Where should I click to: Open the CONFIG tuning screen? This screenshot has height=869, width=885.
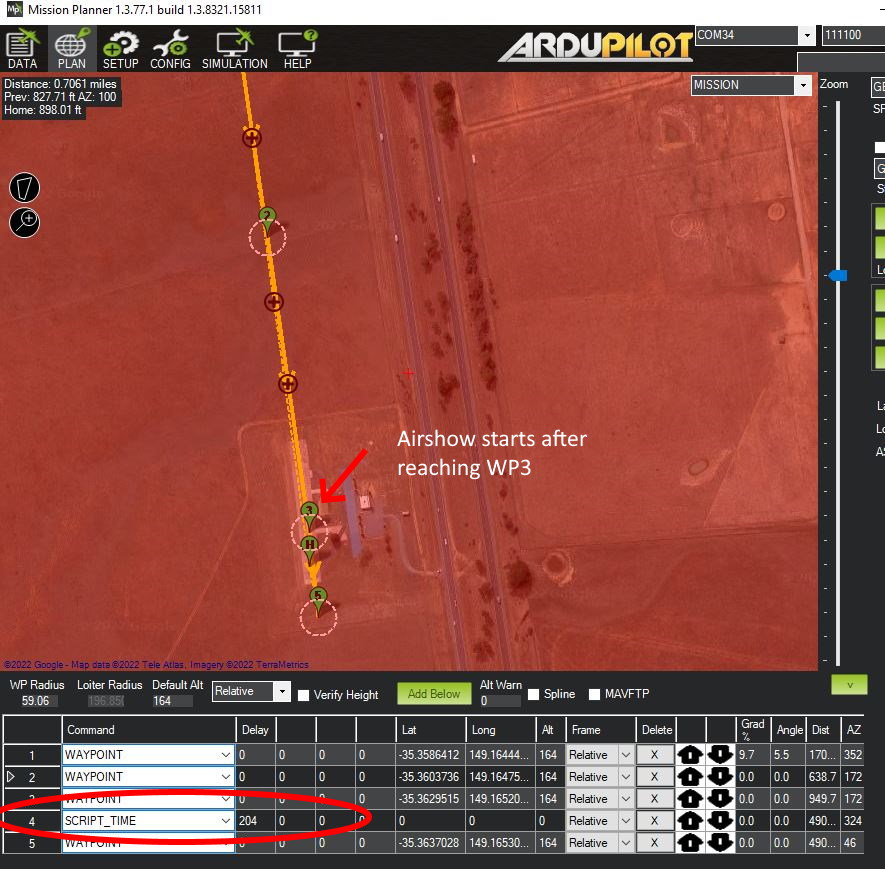tap(170, 49)
